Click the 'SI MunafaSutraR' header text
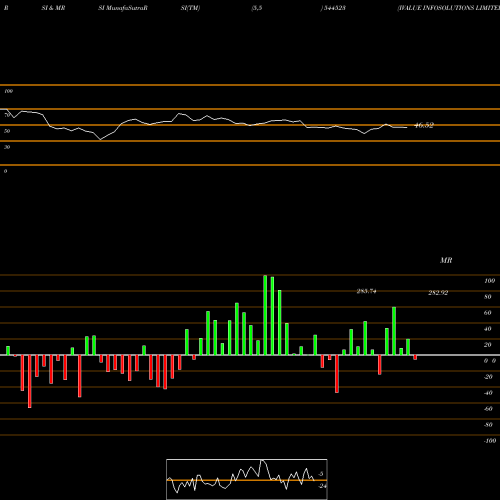 pyautogui.click(x=123, y=8)
